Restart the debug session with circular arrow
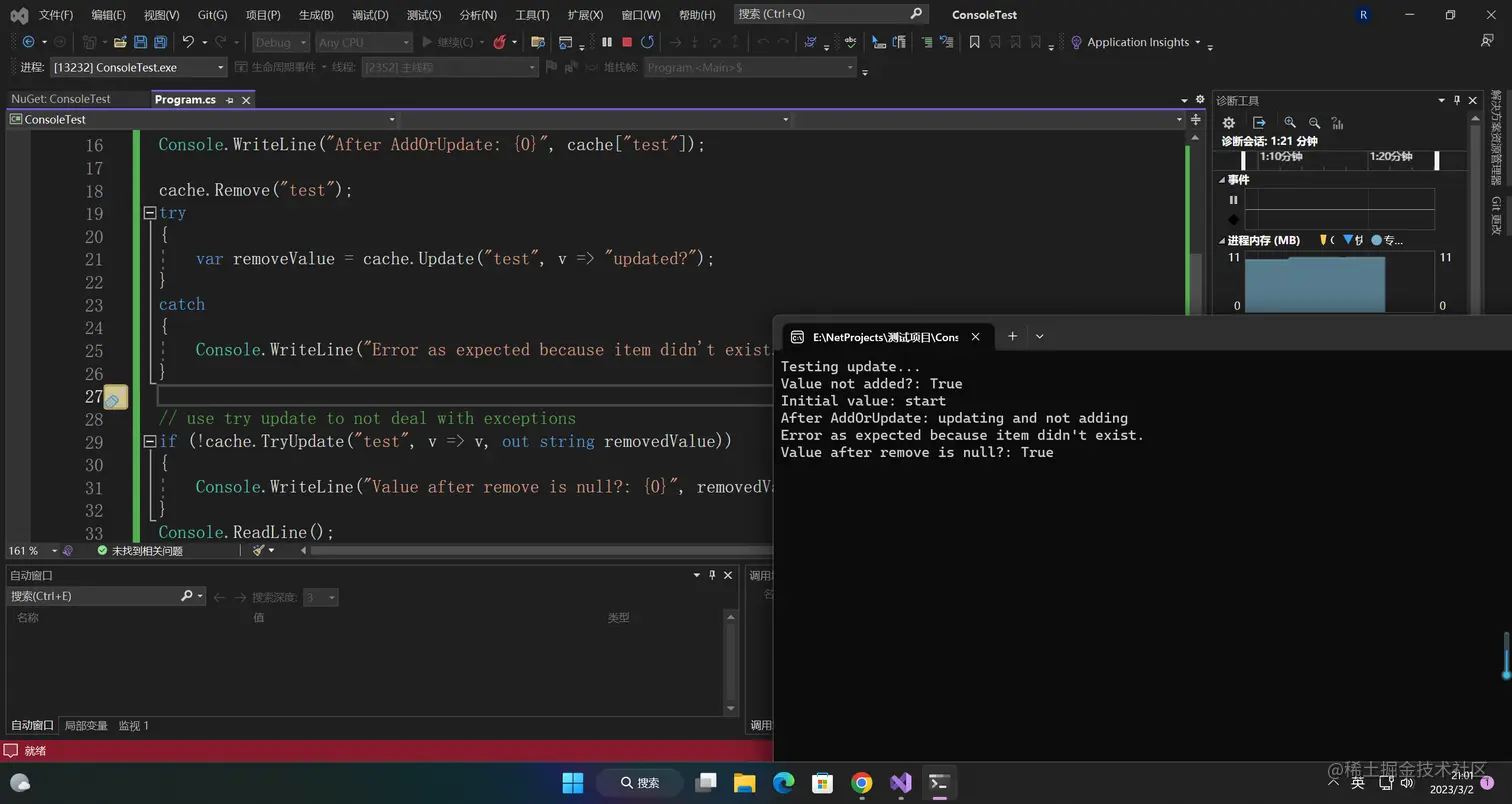The image size is (1512, 804). click(x=647, y=42)
